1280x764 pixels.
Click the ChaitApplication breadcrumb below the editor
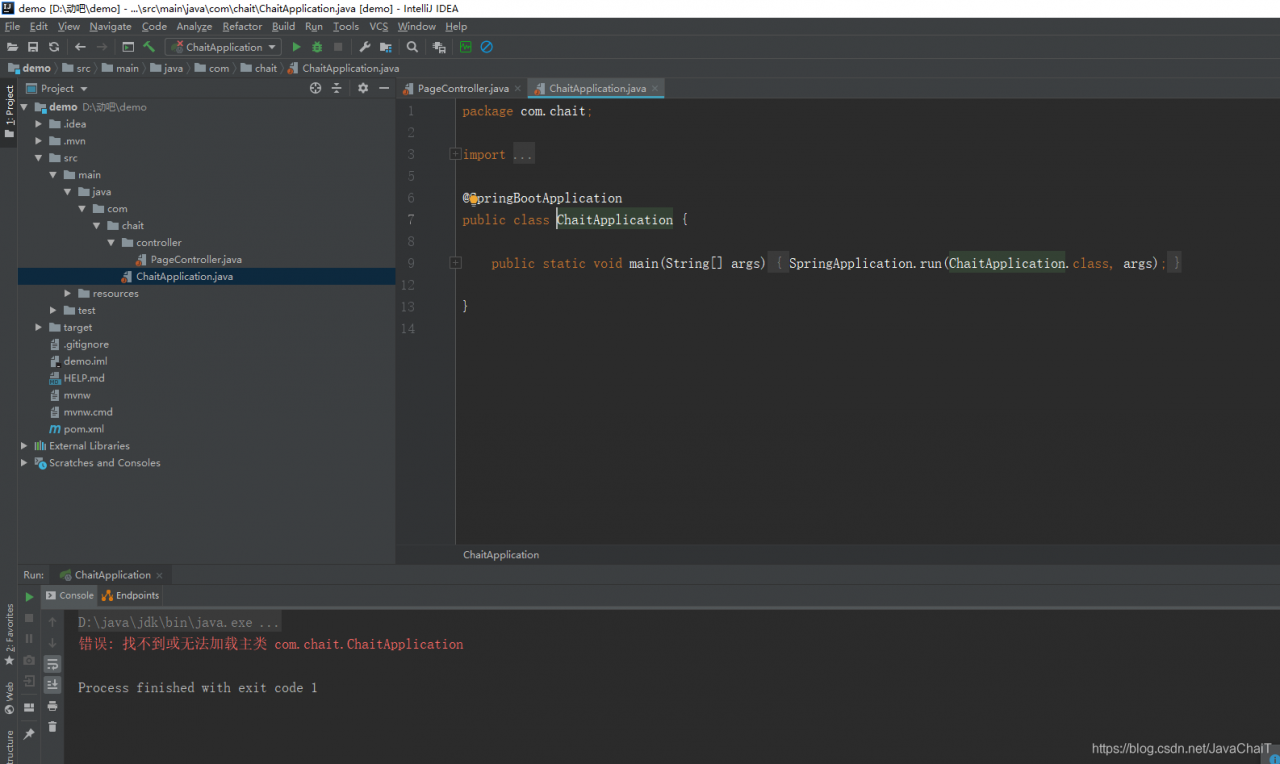501,554
